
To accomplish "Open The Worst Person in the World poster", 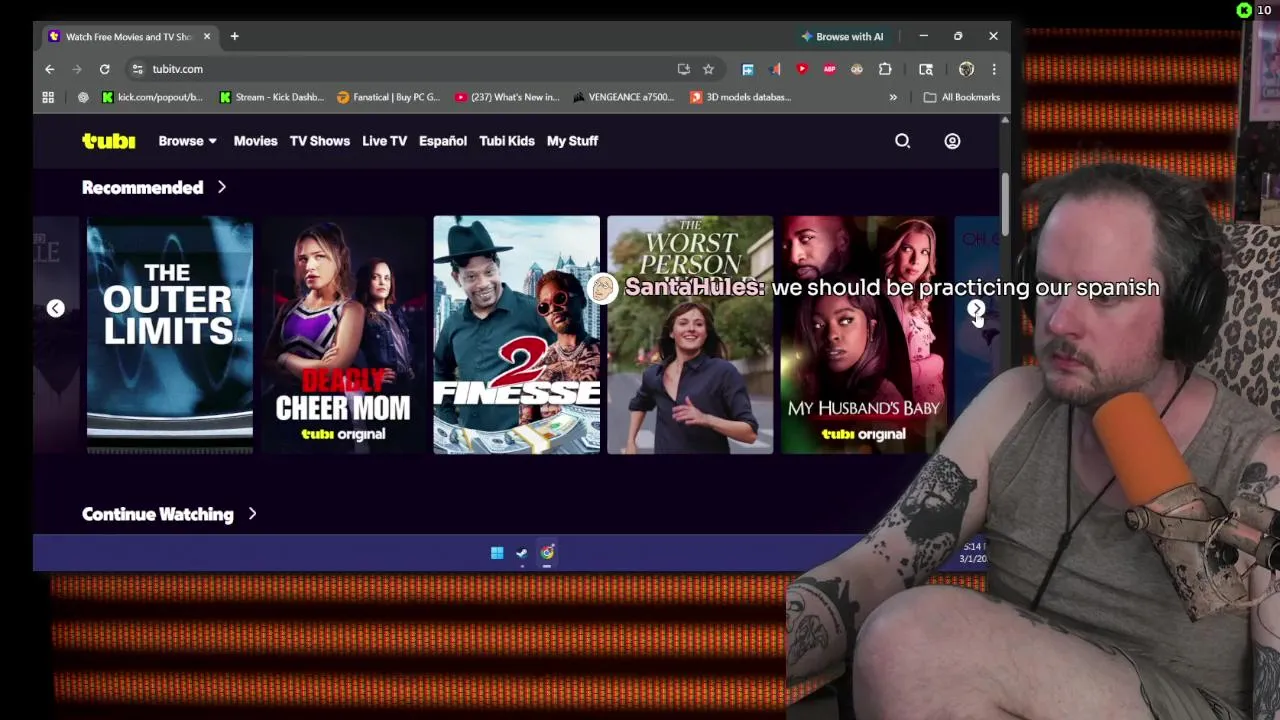I will click(690, 335).
